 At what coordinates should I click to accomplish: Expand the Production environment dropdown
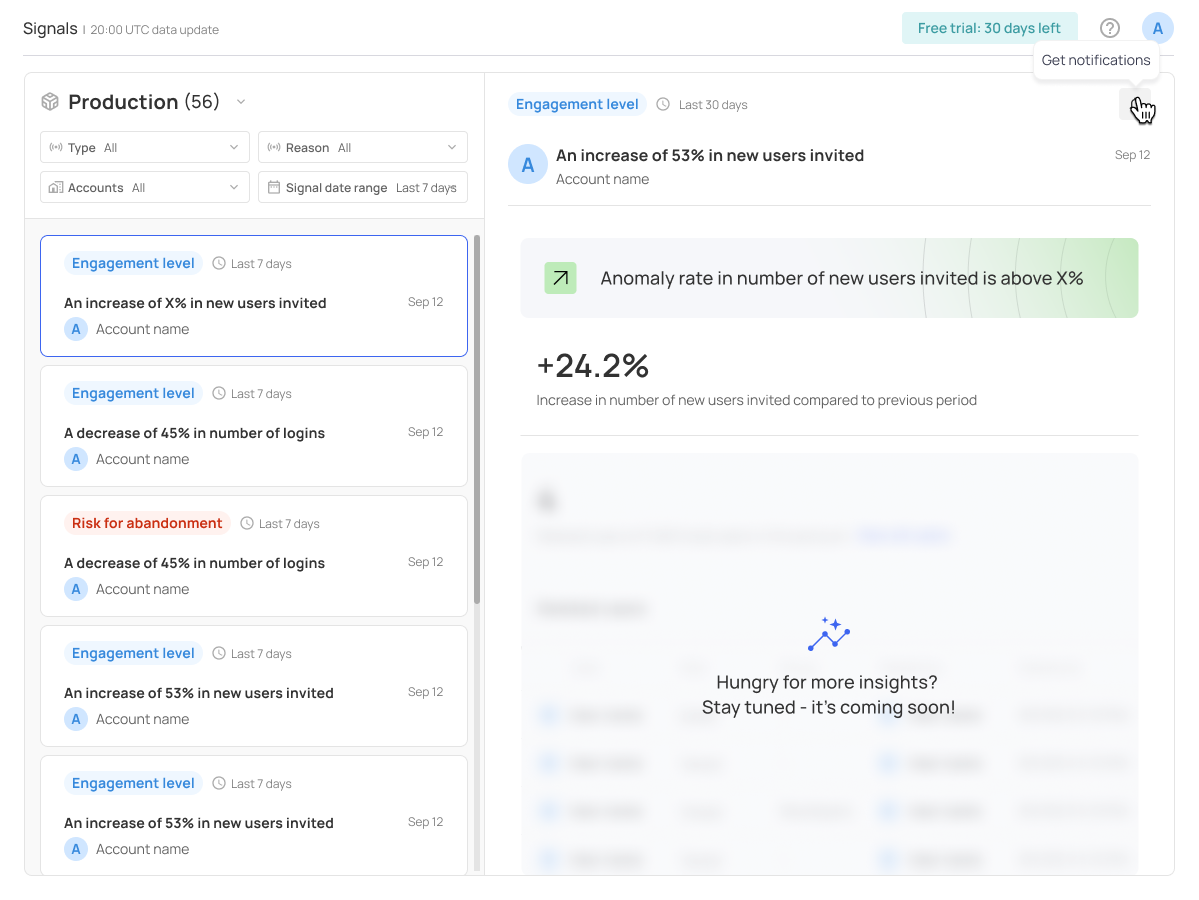pos(240,102)
